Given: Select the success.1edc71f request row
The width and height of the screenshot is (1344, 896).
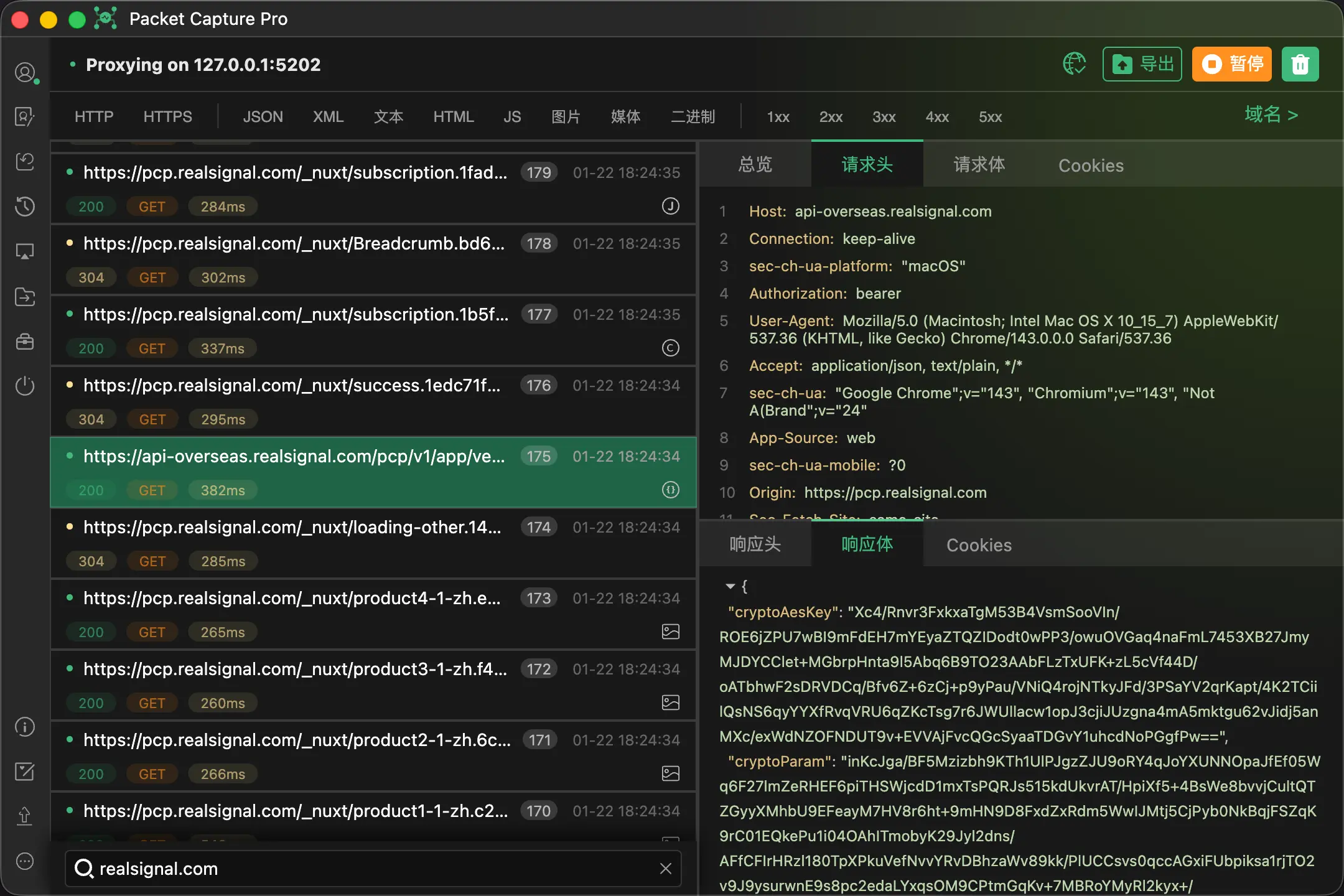Looking at the screenshot, I should point(373,401).
